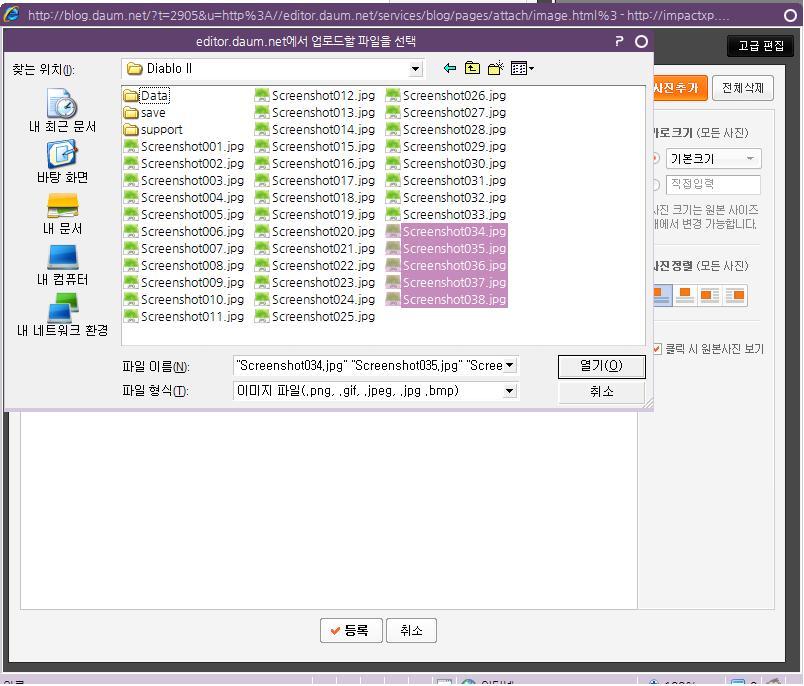Select Screenshot012.jpg file

pyautogui.click(x=315, y=96)
